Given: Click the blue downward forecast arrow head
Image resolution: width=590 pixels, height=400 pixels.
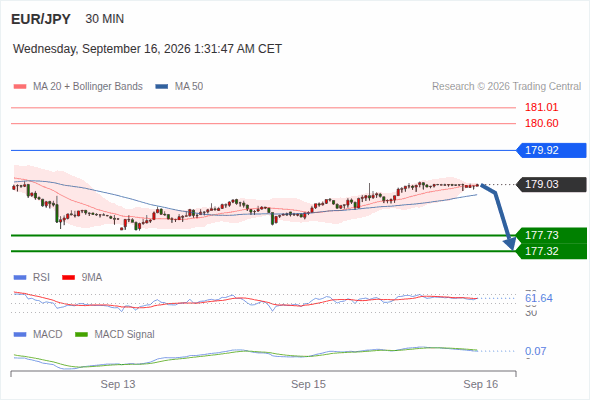Looking at the screenshot, I should [510, 243].
